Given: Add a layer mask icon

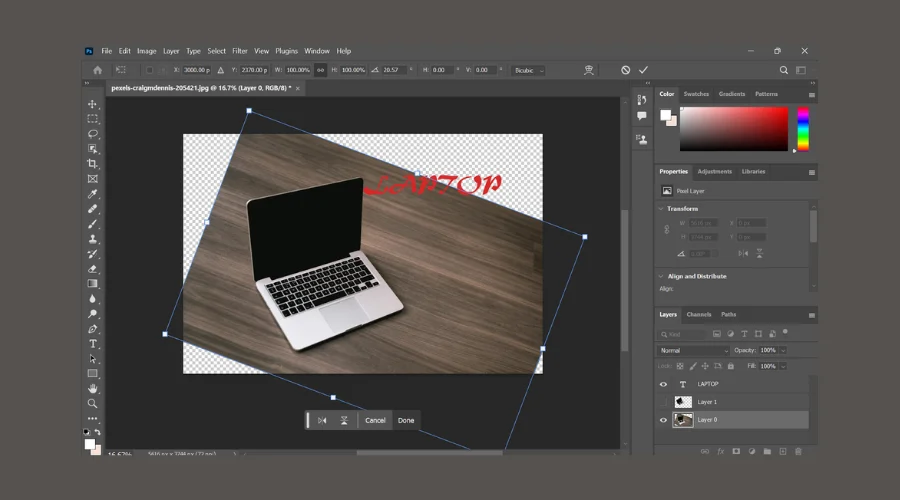Looking at the screenshot, I should coord(736,452).
